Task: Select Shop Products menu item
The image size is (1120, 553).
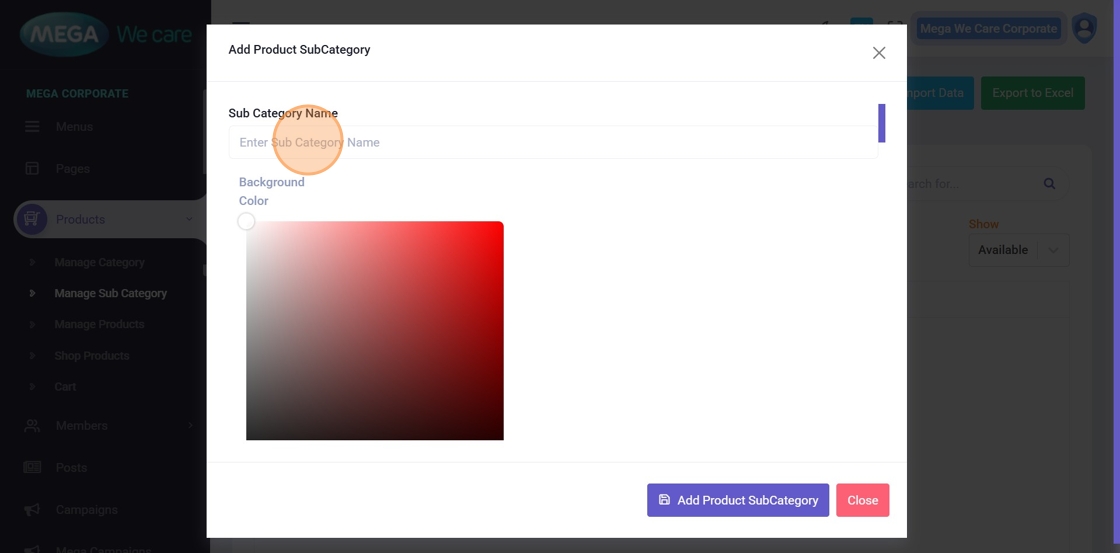Action: tap(92, 356)
